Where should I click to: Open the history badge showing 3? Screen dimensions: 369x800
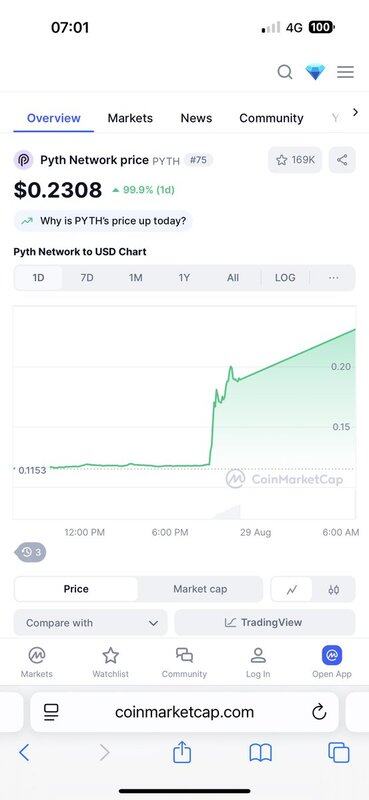(31, 552)
